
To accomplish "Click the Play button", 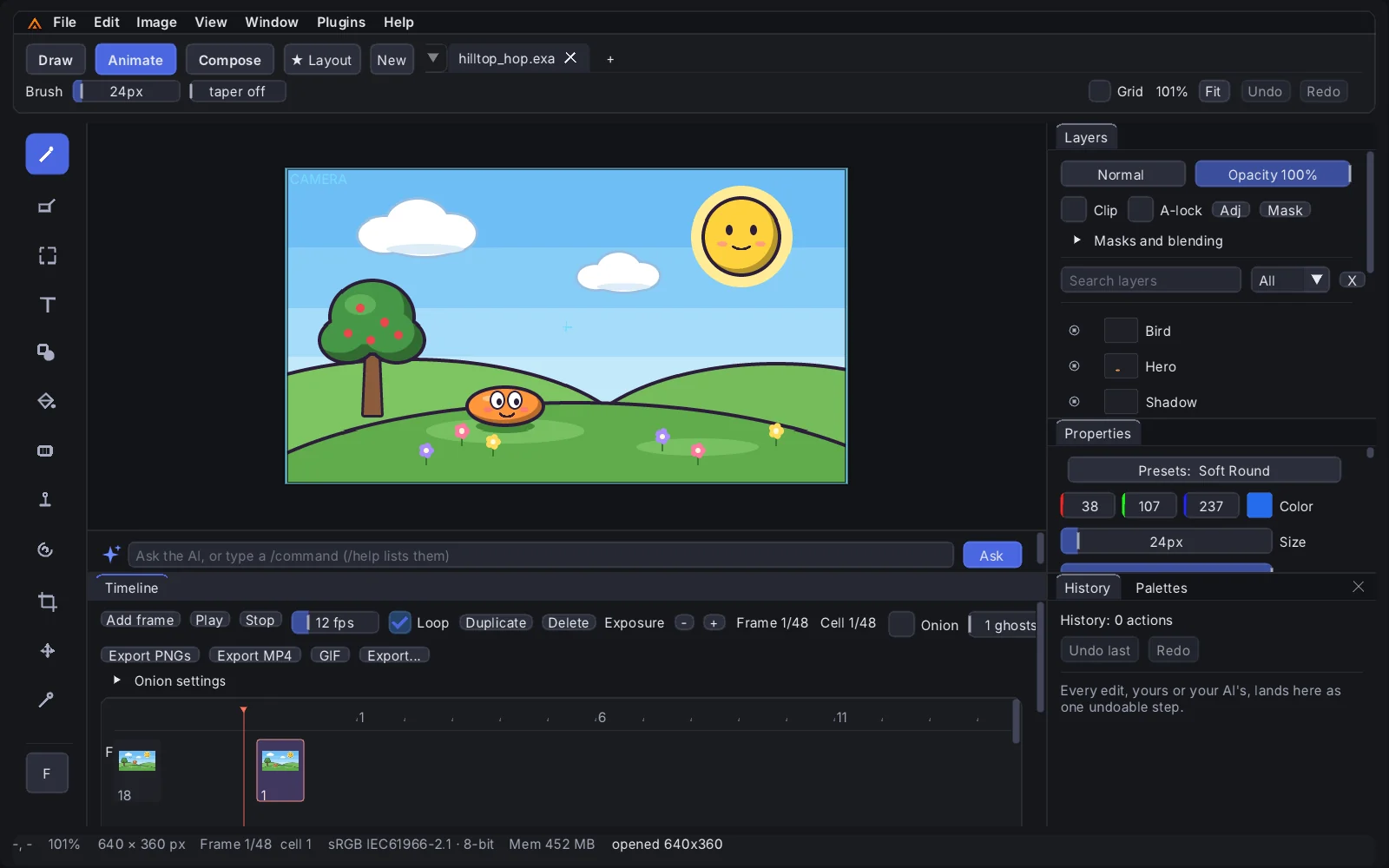I will [x=209, y=620].
